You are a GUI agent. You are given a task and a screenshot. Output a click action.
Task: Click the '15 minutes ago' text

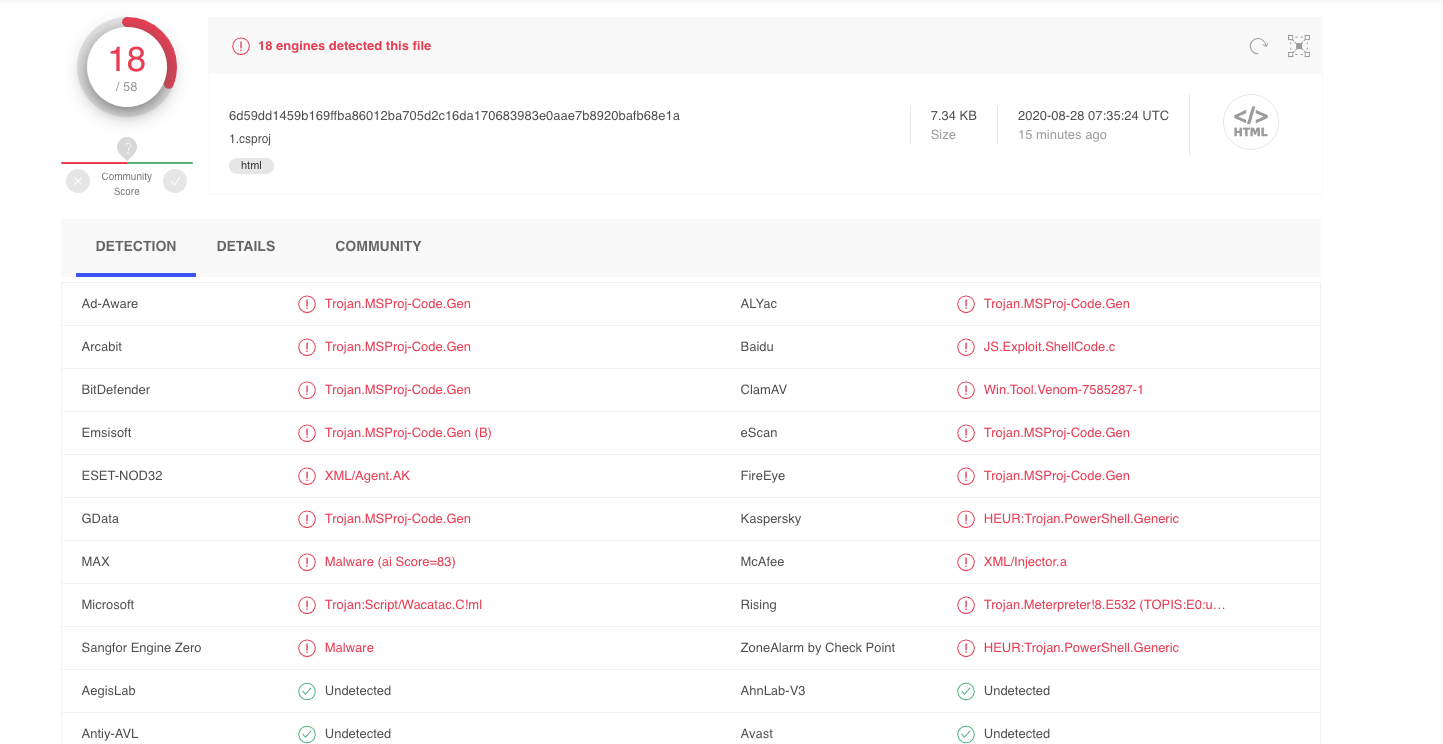pos(1062,135)
